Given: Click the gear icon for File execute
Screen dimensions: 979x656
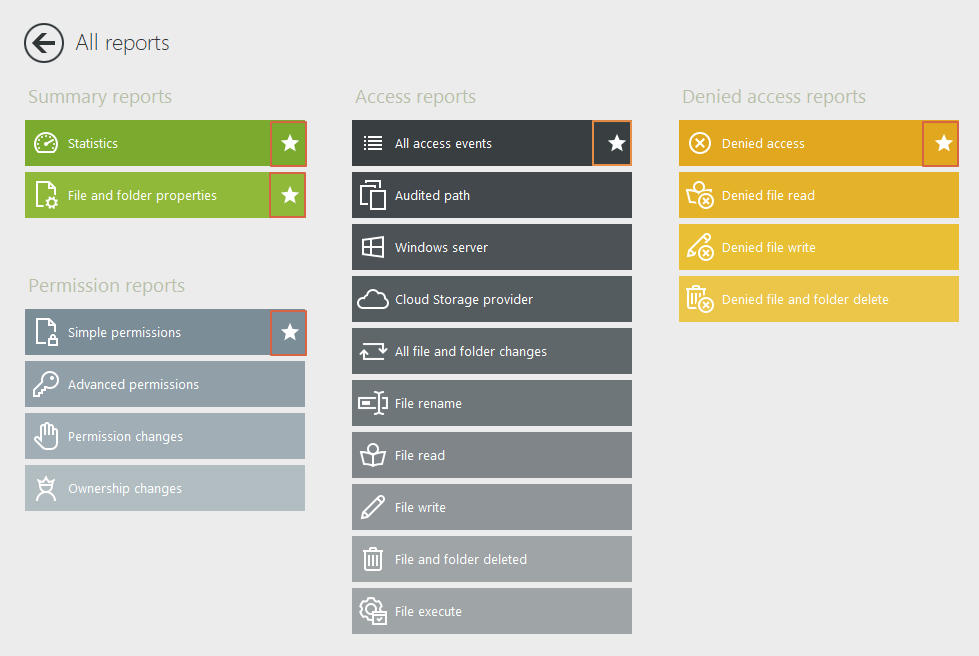Looking at the screenshot, I should pyautogui.click(x=373, y=611).
